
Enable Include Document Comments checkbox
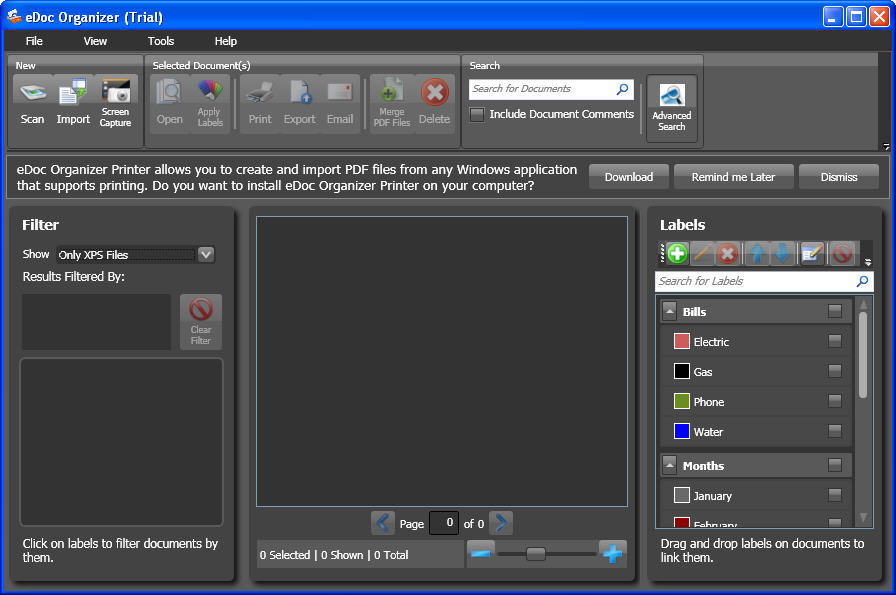tap(477, 114)
